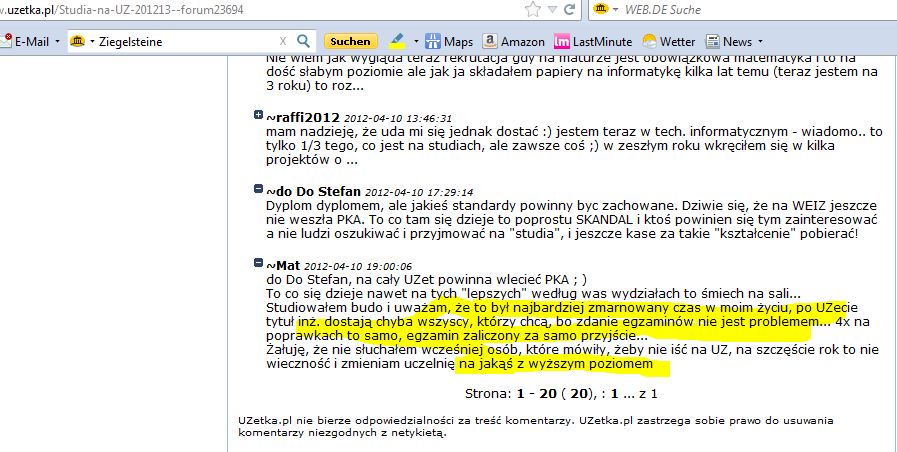This screenshot has width=897, height=452.
Task: Open the E-Mail dropdown menu
Action: (x=58, y=42)
